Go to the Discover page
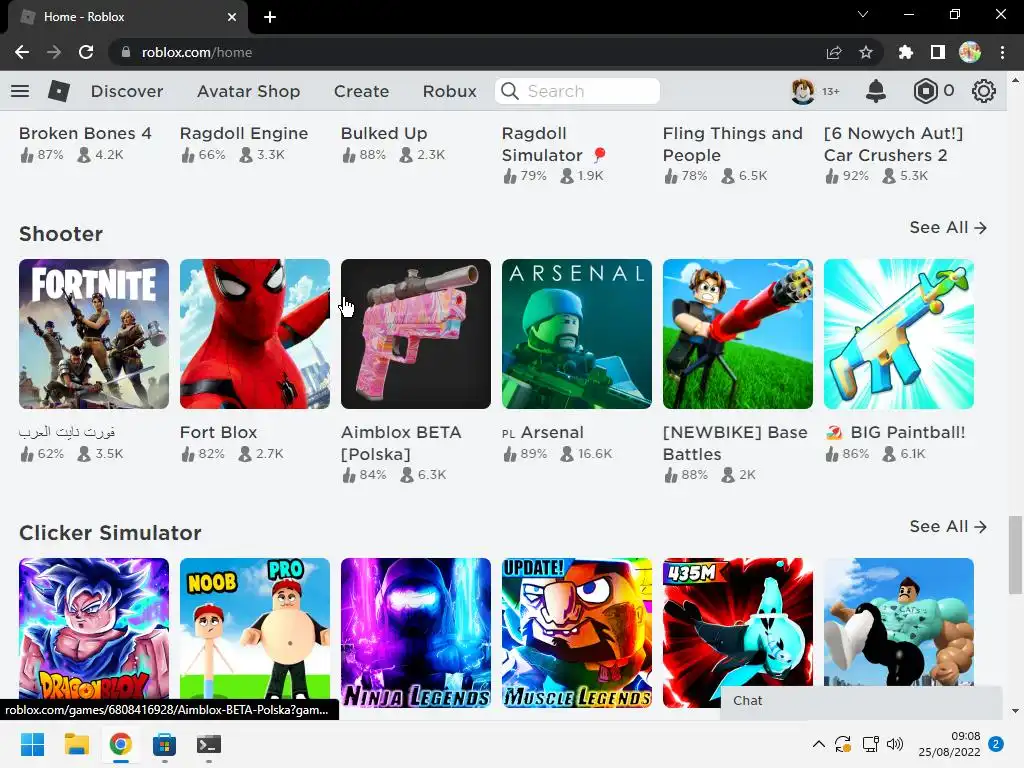1024x768 pixels. (127, 91)
